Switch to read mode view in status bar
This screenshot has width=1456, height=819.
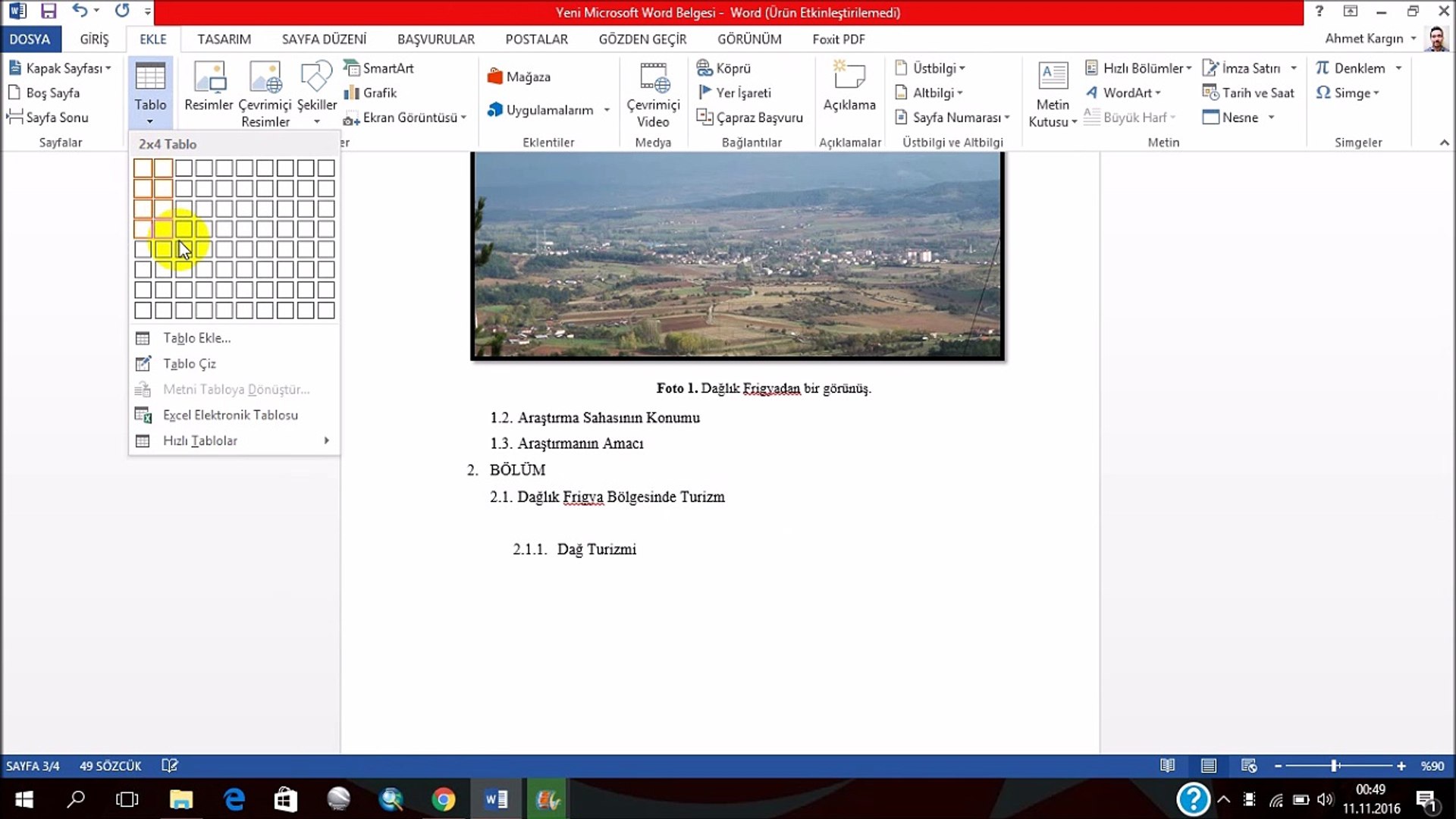1168,766
